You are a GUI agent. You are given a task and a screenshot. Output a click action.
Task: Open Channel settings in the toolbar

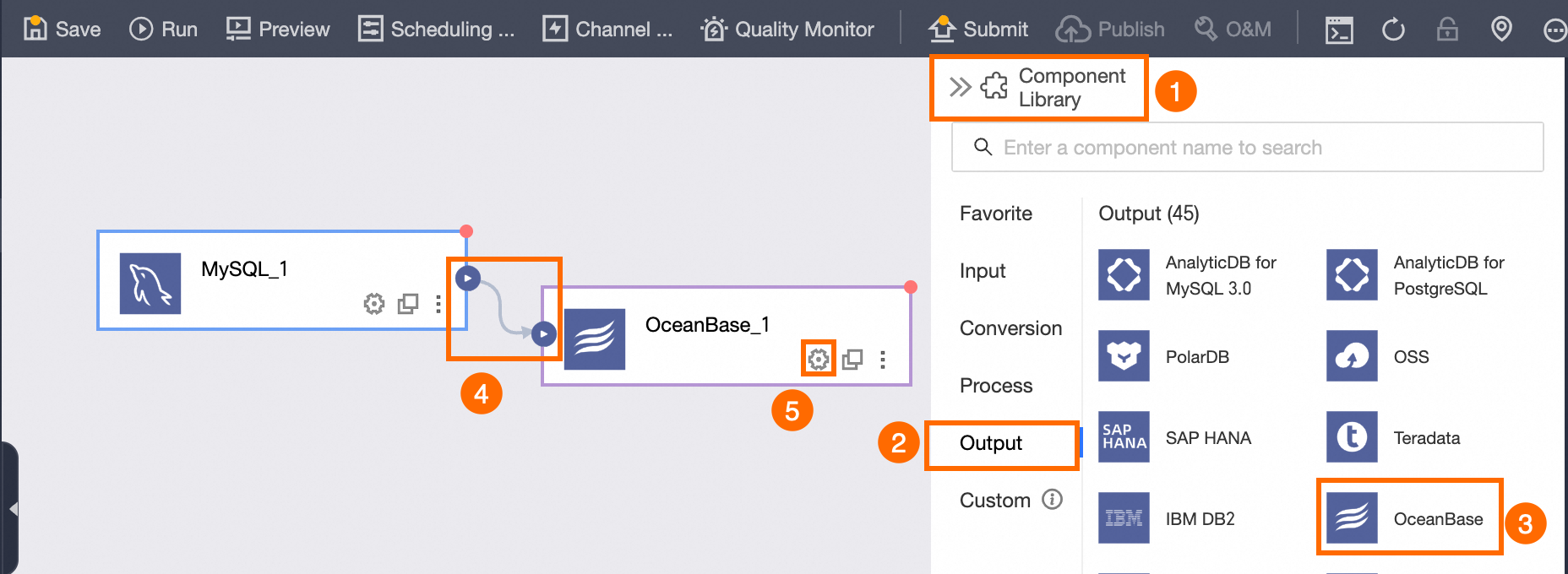(607, 29)
